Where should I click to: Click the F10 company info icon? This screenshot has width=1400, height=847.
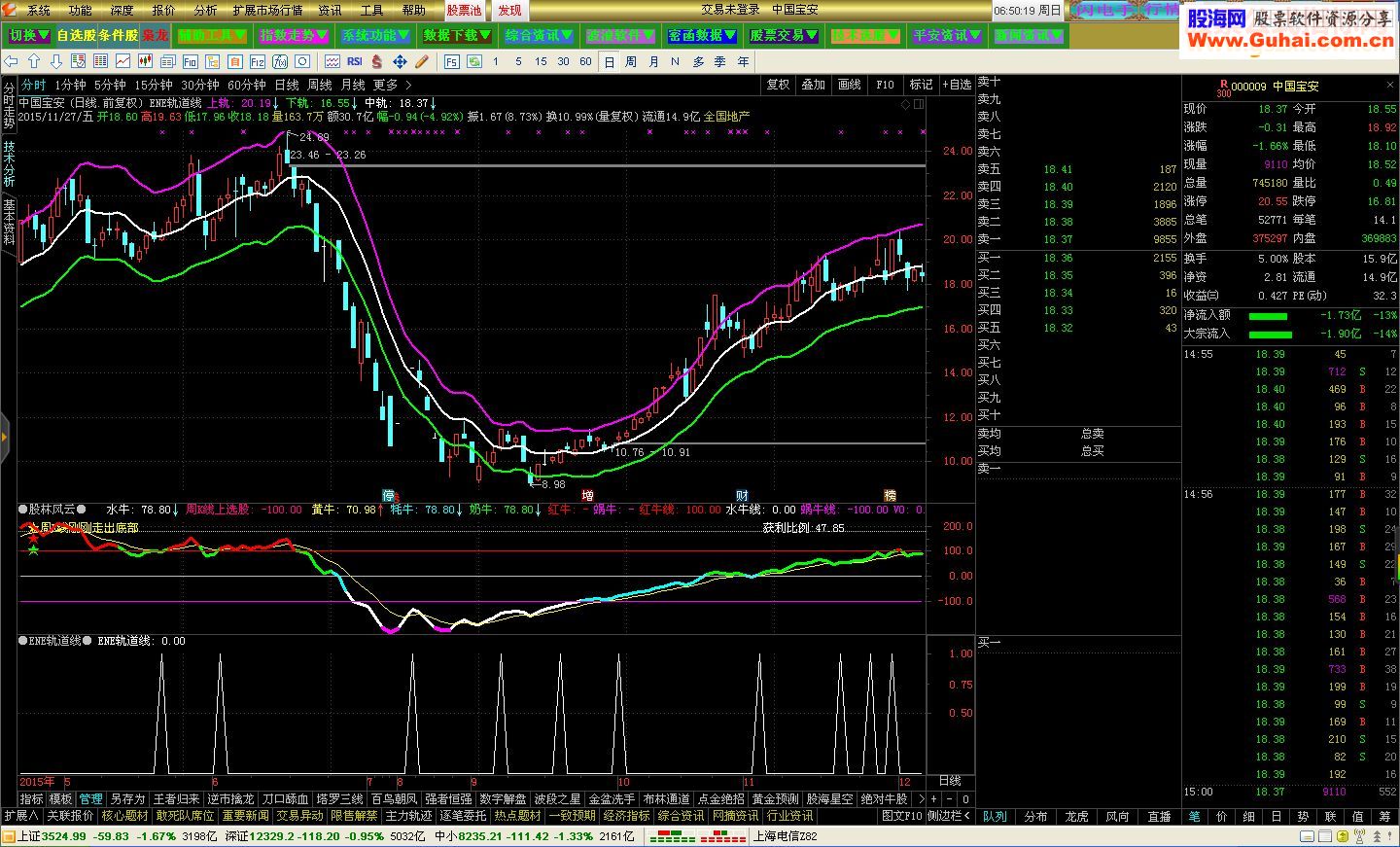[190, 61]
